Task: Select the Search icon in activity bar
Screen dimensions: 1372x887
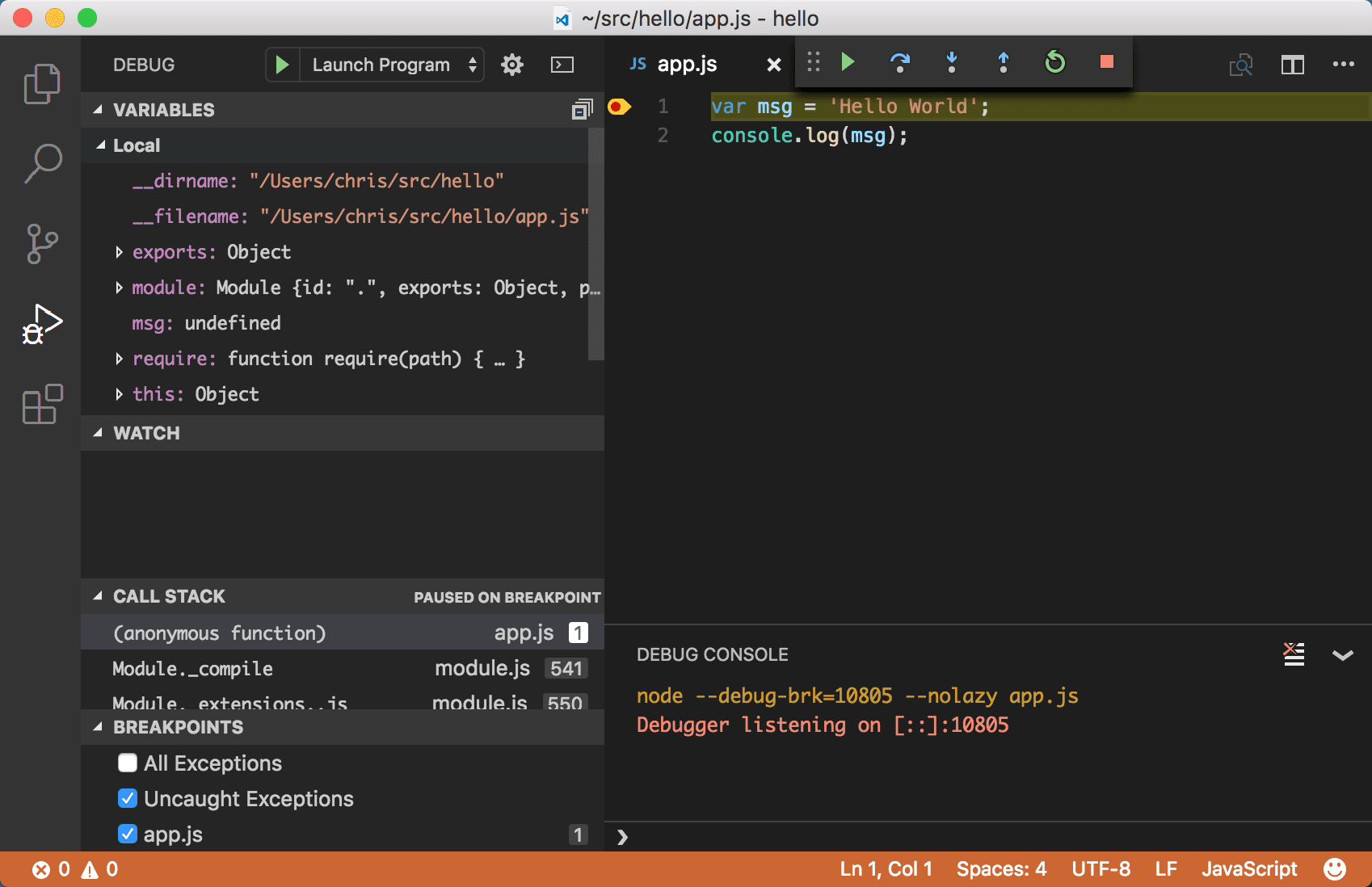Action: 41,163
